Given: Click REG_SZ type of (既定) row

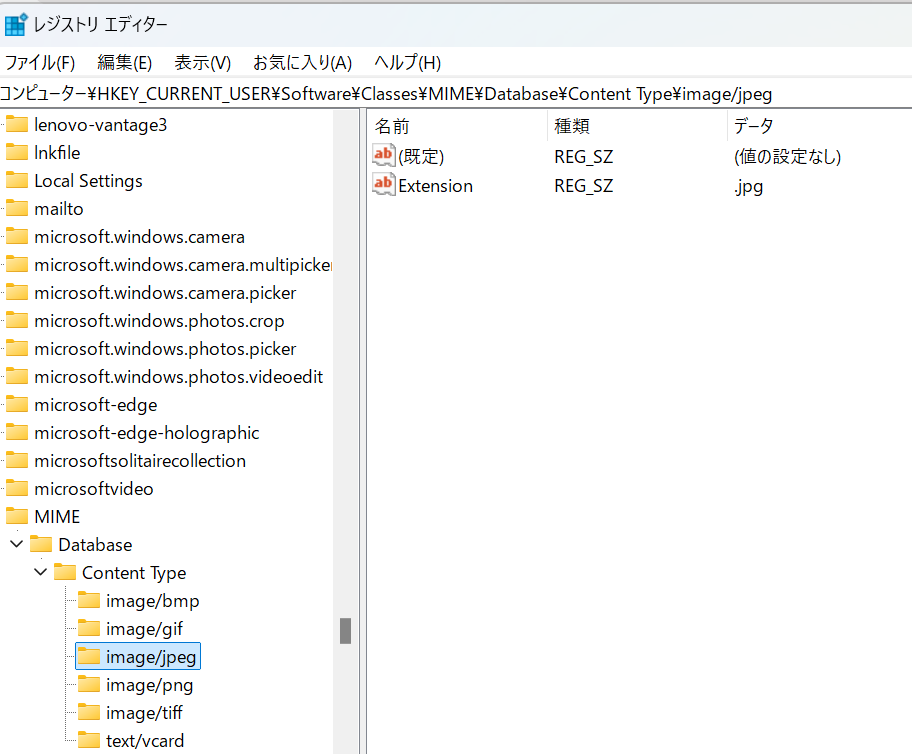Looking at the screenshot, I should point(583,157).
